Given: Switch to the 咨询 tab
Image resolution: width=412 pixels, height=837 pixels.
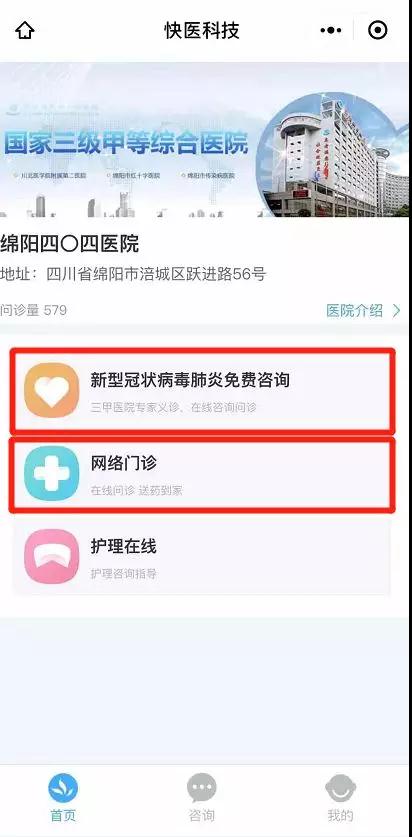Looking at the screenshot, I should pyautogui.click(x=202, y=797).
